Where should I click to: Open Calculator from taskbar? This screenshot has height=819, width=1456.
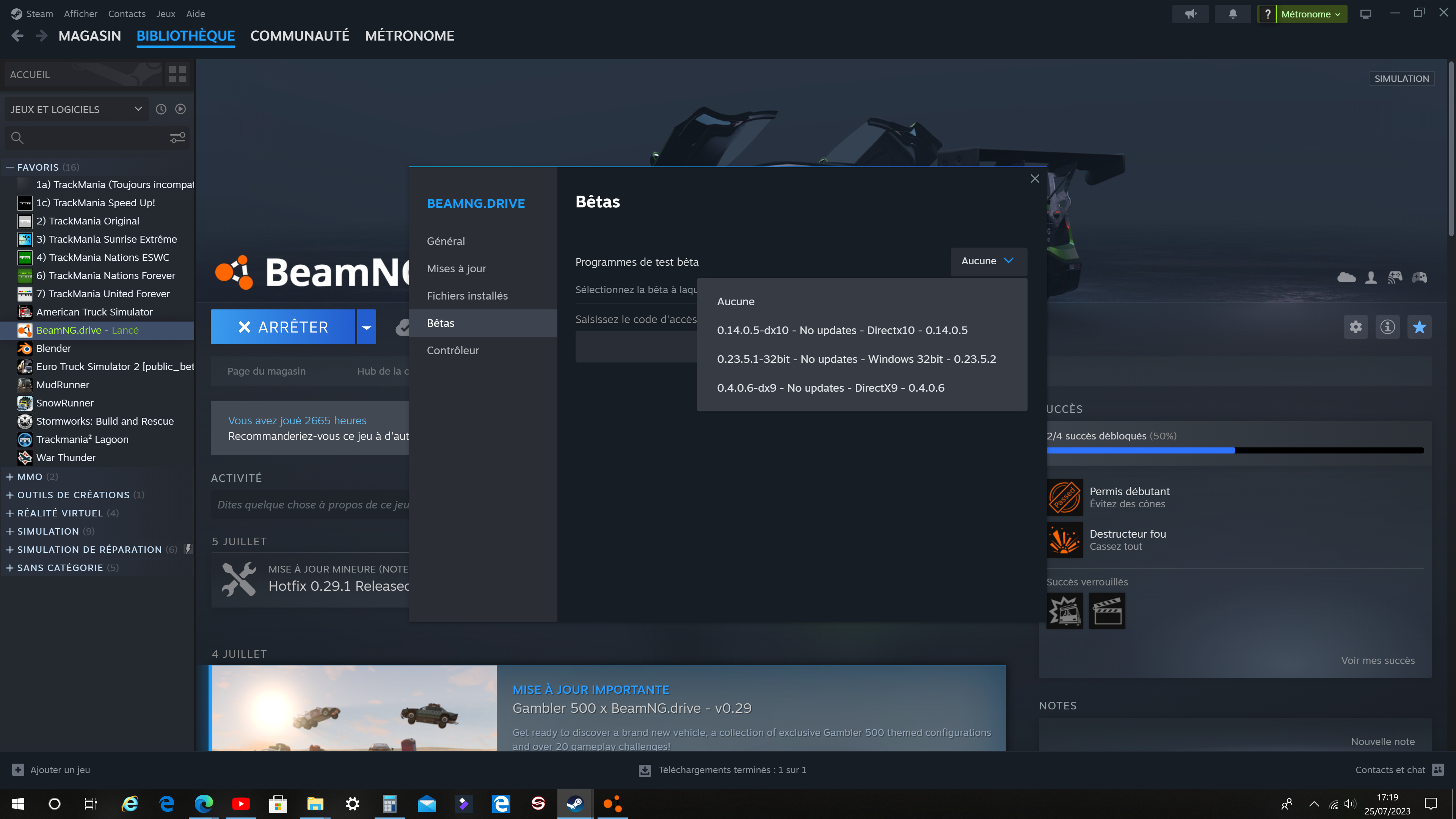[x=389, y=804]
